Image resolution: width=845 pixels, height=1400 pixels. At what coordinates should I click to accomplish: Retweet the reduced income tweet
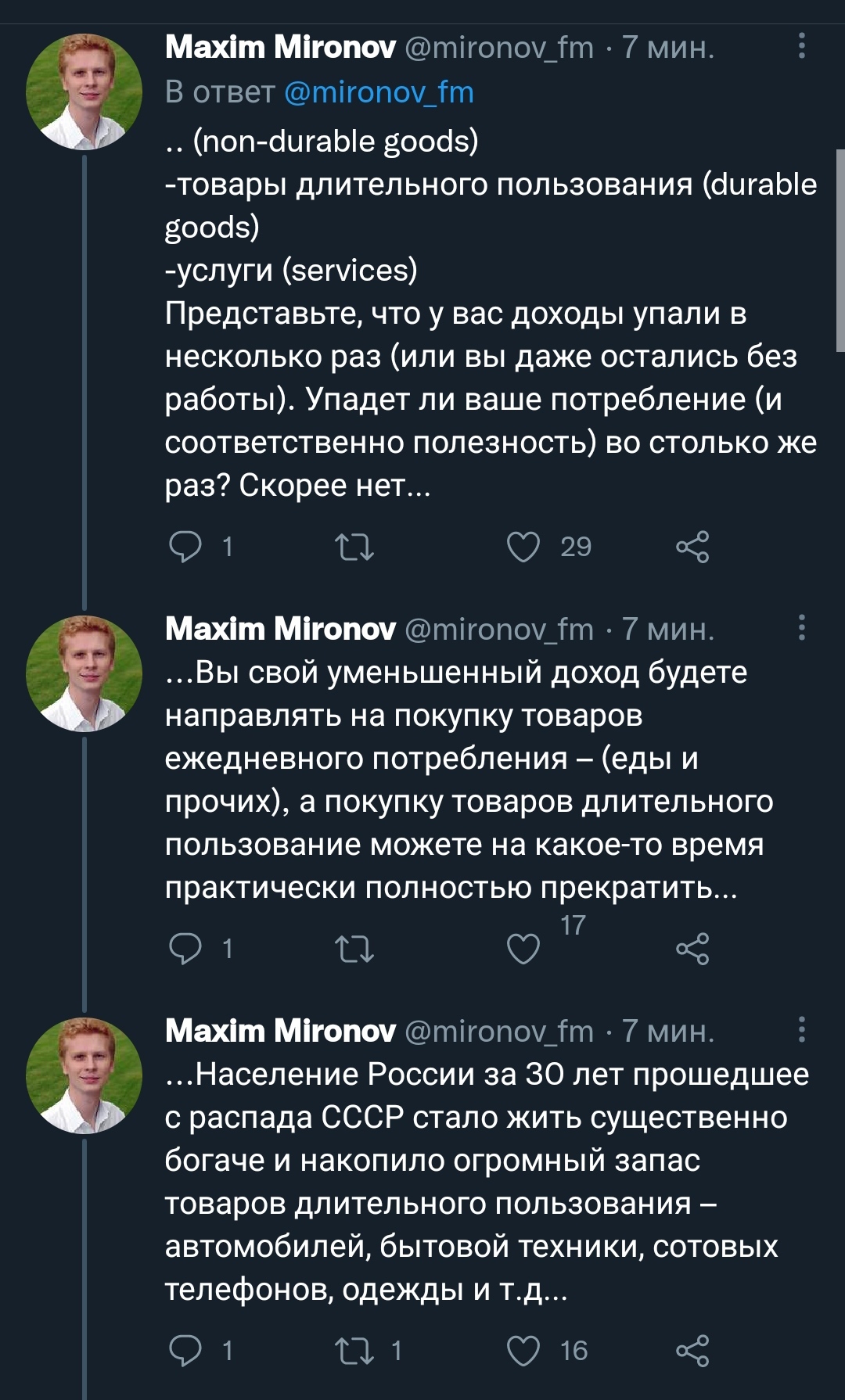coord(354,949)
